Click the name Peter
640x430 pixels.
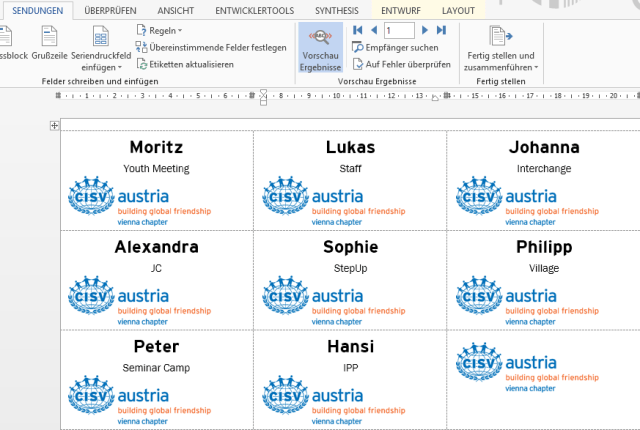click(156, 346)
